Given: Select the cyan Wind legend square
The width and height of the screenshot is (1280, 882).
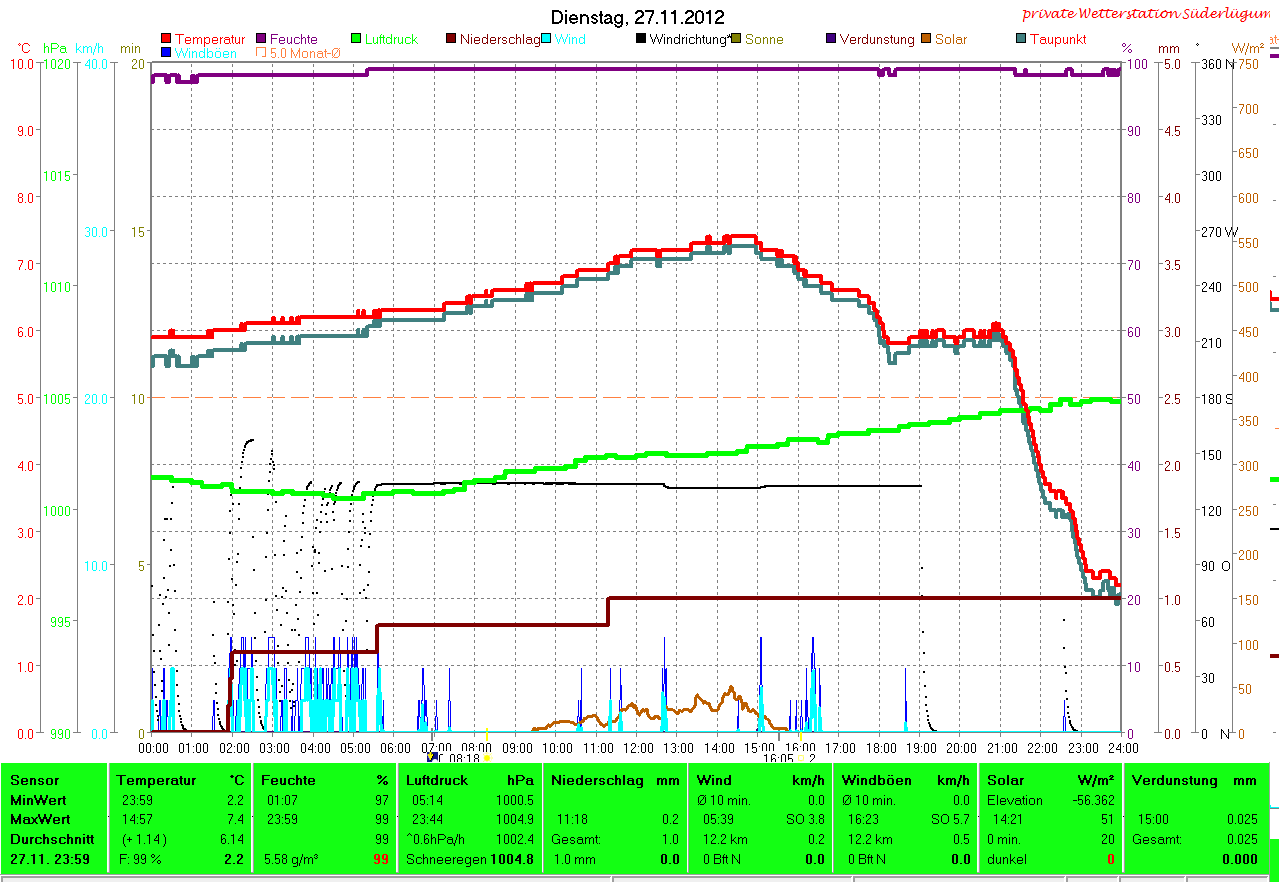Looking at the screenshot, I should (x=546, y=39).
